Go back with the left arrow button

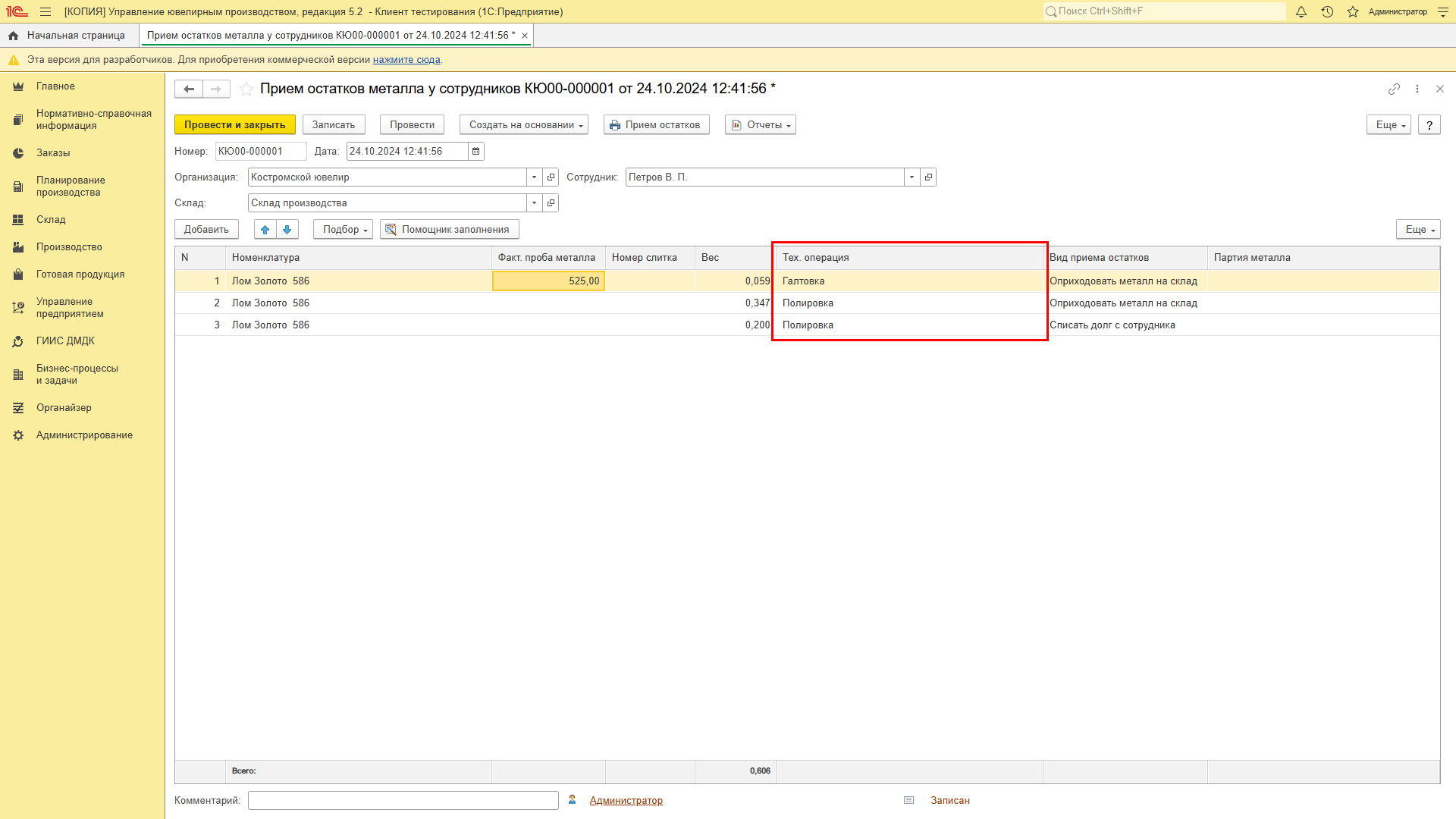tap(189, 89)
